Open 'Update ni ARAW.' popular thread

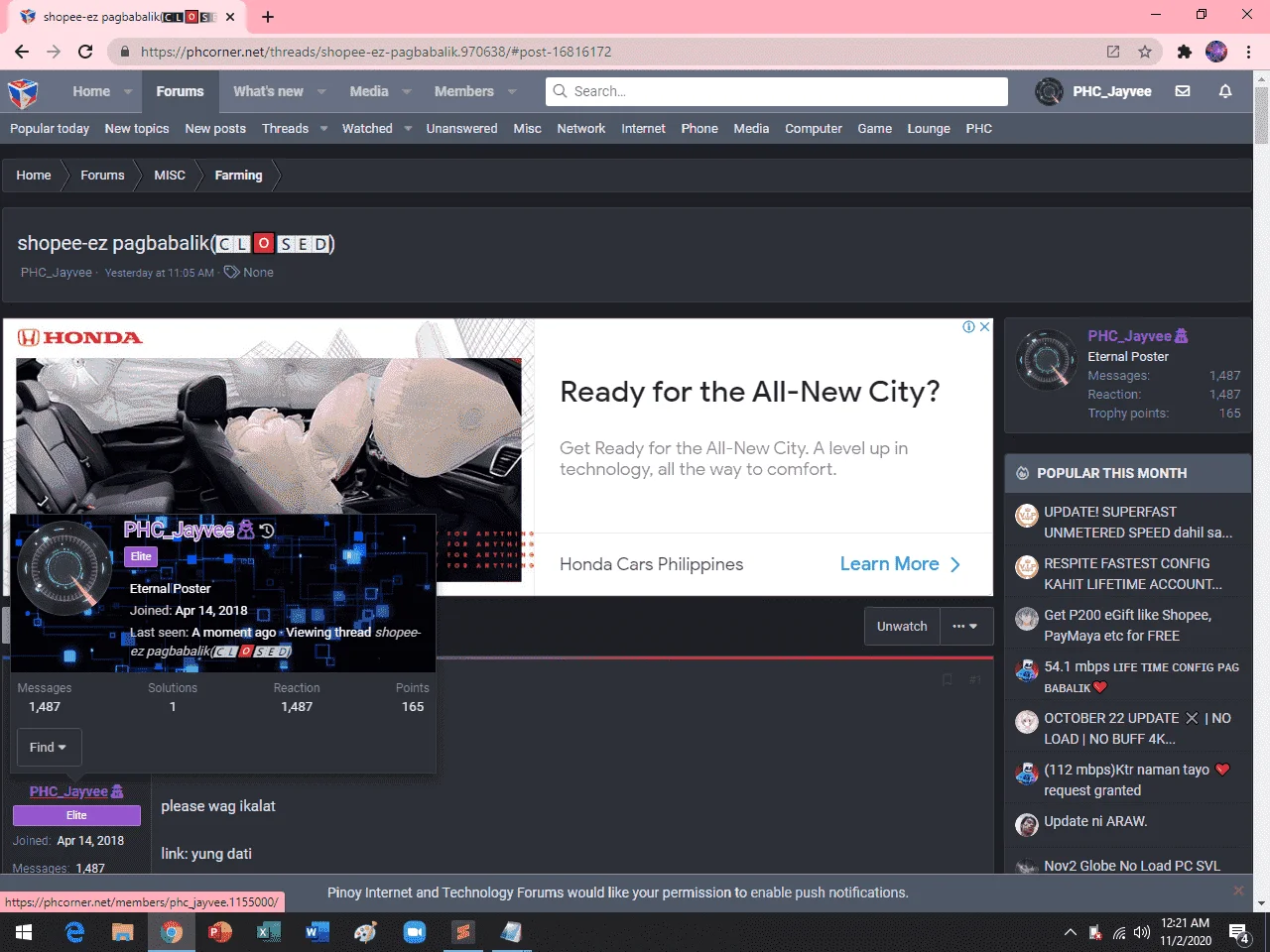coord(1095,821)
